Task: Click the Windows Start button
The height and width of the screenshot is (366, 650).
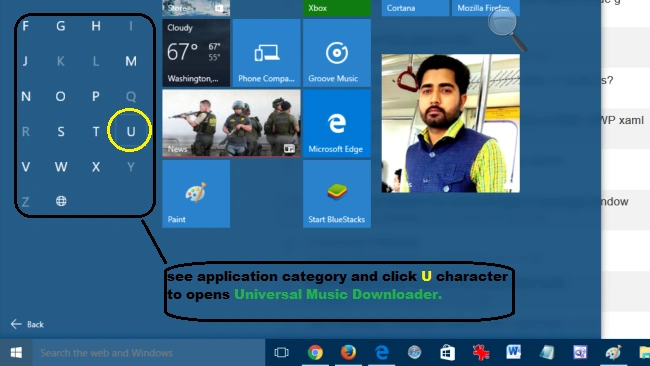Action: pyautogui.click(x=16, y=353)
